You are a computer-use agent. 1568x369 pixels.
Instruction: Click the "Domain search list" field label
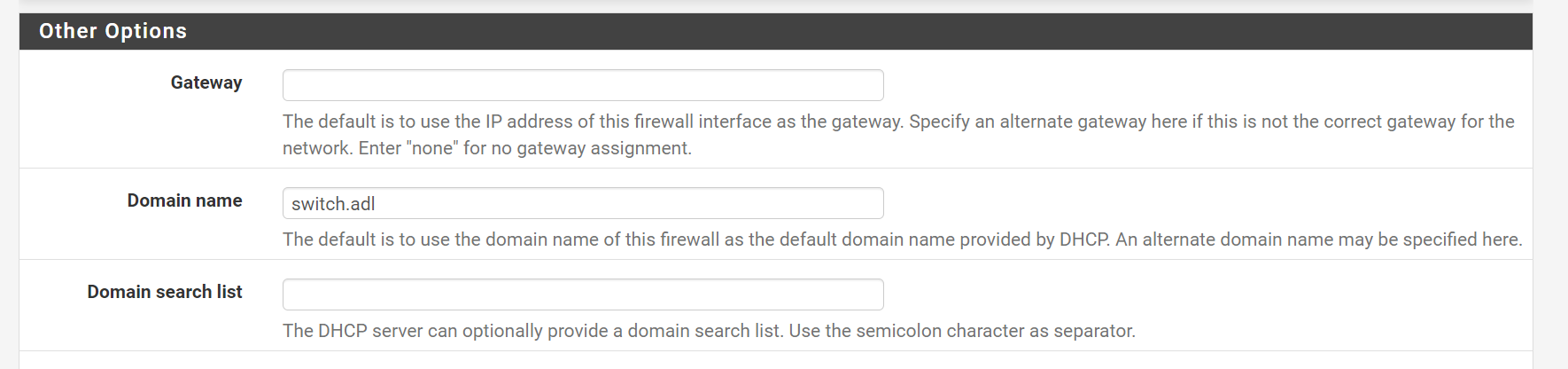164,292
